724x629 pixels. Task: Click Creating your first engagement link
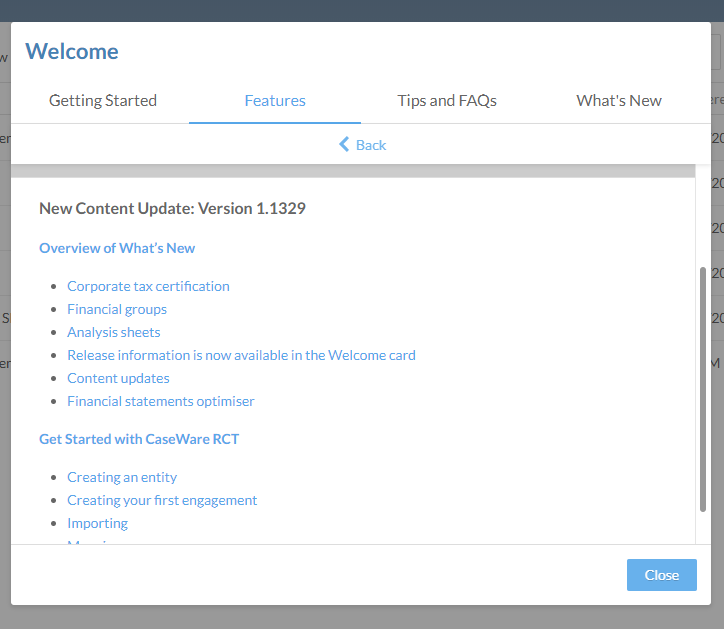pos(162,500)
